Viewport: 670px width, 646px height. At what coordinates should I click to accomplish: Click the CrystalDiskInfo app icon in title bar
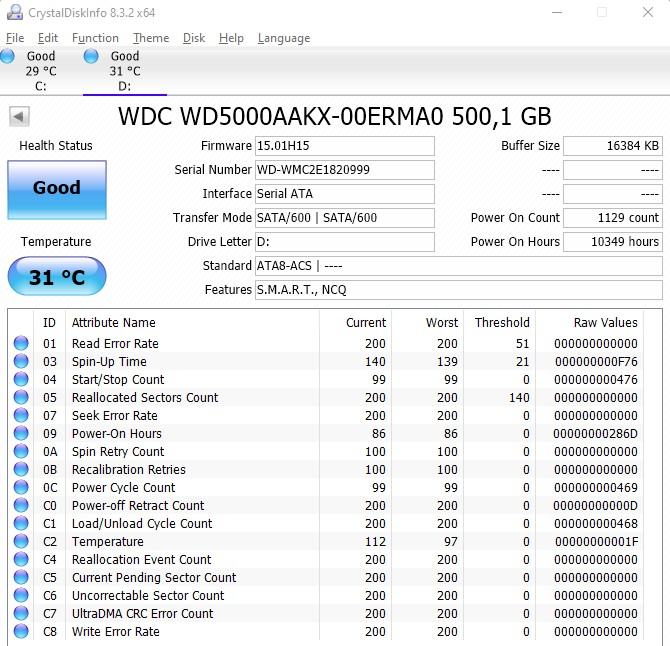click(x=12, y=12)
